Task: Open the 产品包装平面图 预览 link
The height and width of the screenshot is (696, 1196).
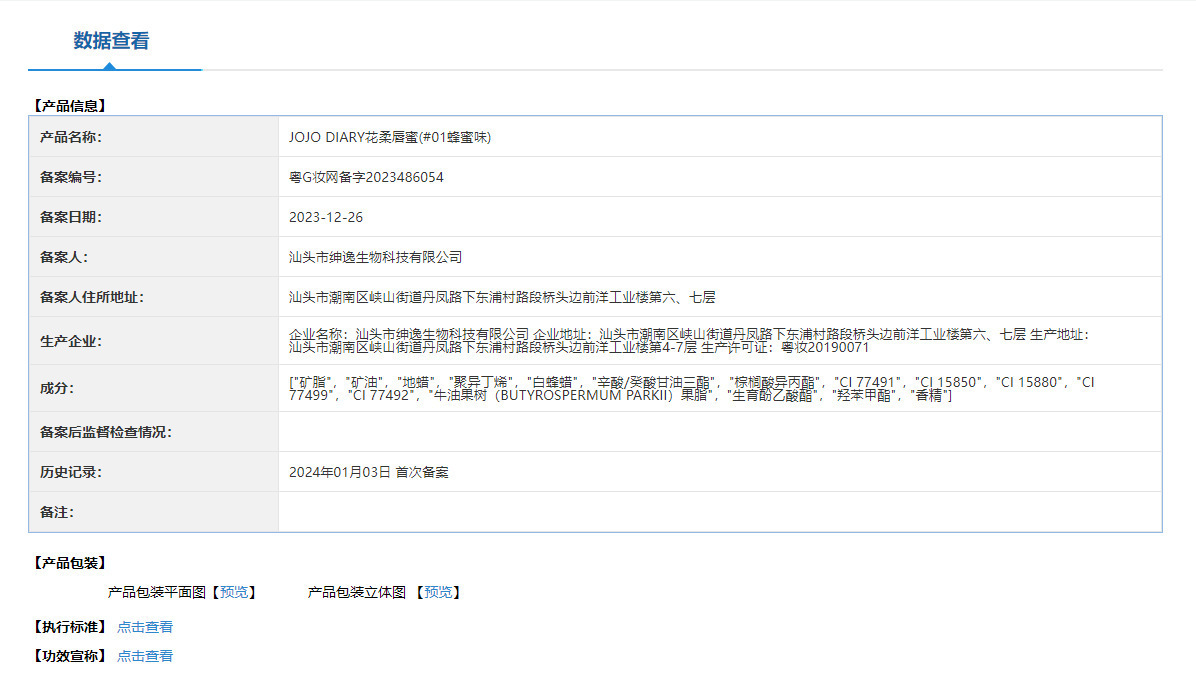Action: click(233, 592)
